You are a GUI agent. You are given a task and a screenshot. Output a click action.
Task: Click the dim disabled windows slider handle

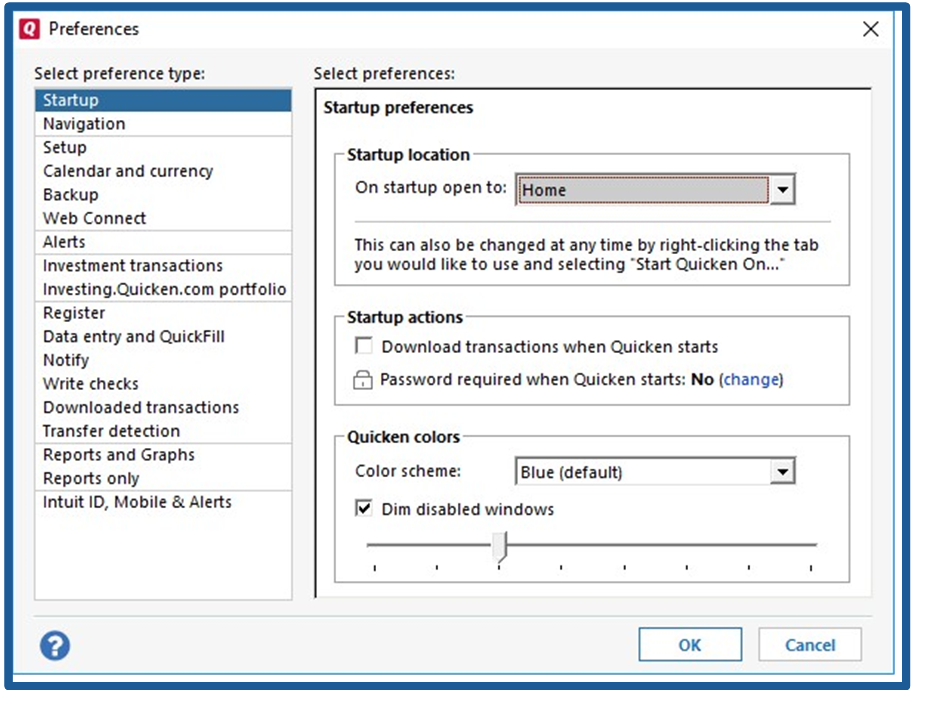(500, 547)
